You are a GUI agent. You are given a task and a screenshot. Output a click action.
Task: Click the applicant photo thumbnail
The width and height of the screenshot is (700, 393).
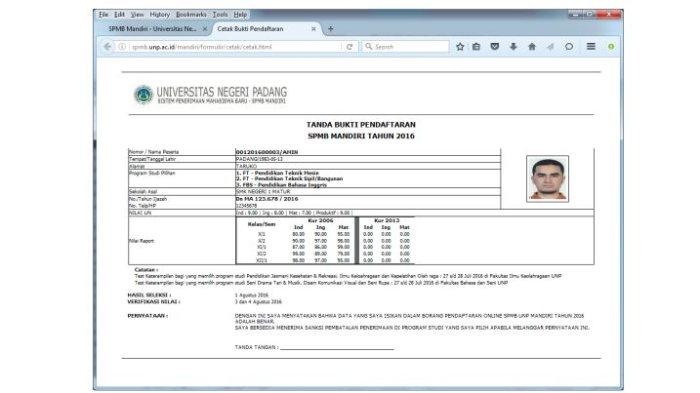click(x=547, y=179)
